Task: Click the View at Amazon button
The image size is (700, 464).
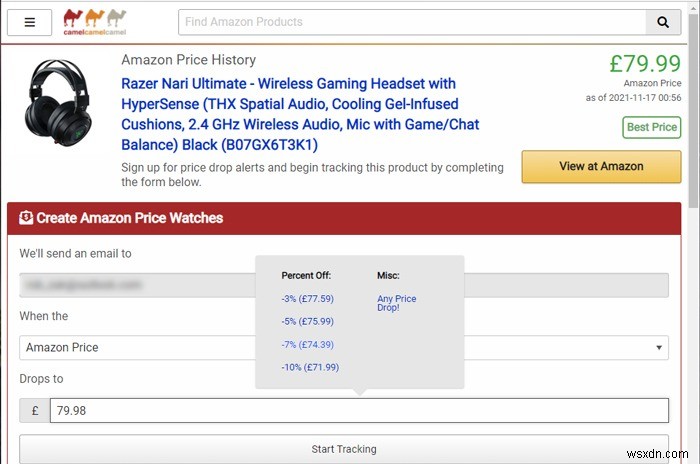Action: pyautogui.click(x=601, y=167)
